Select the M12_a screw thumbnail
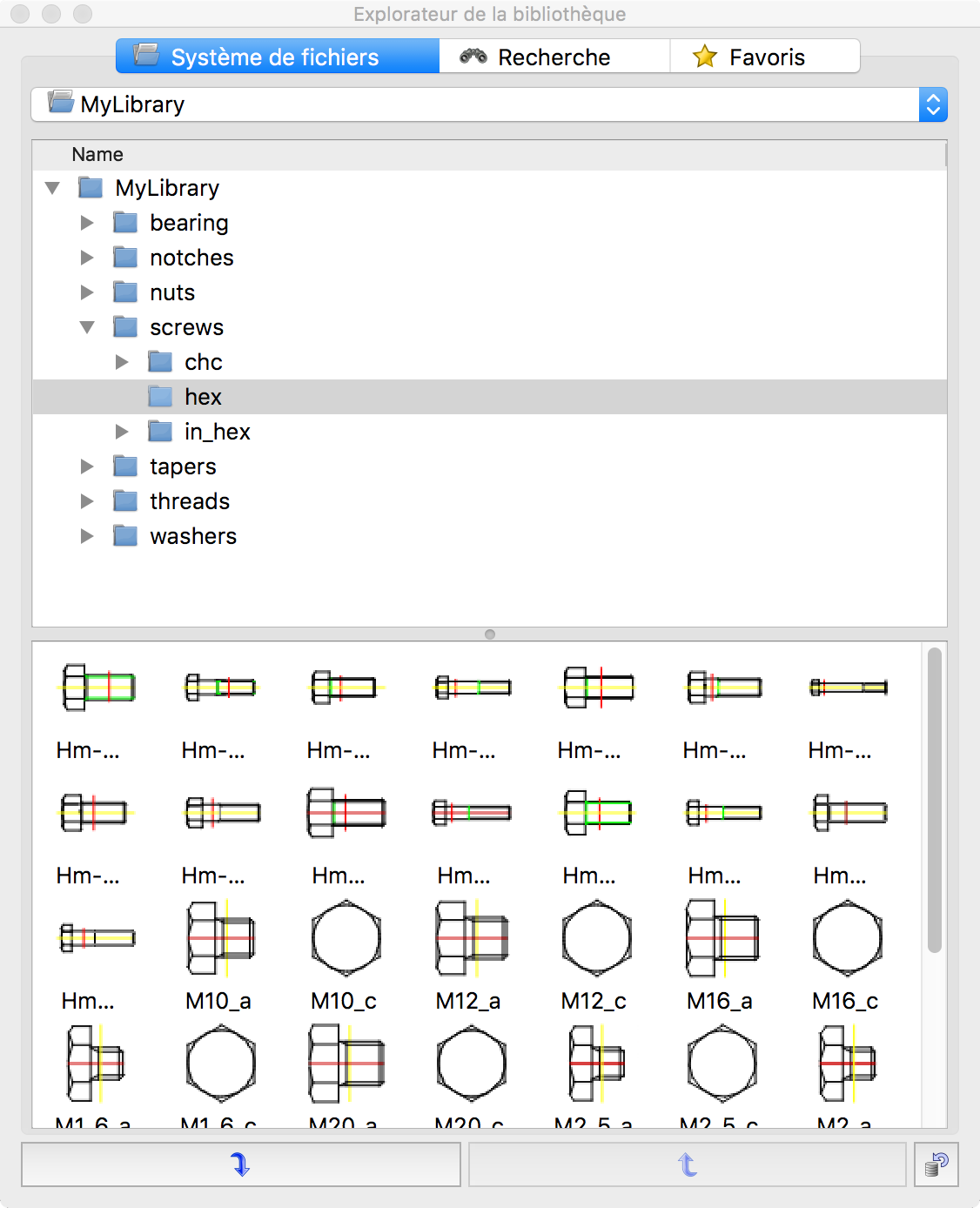This screenshot has height=1208, width=980. 471,939
